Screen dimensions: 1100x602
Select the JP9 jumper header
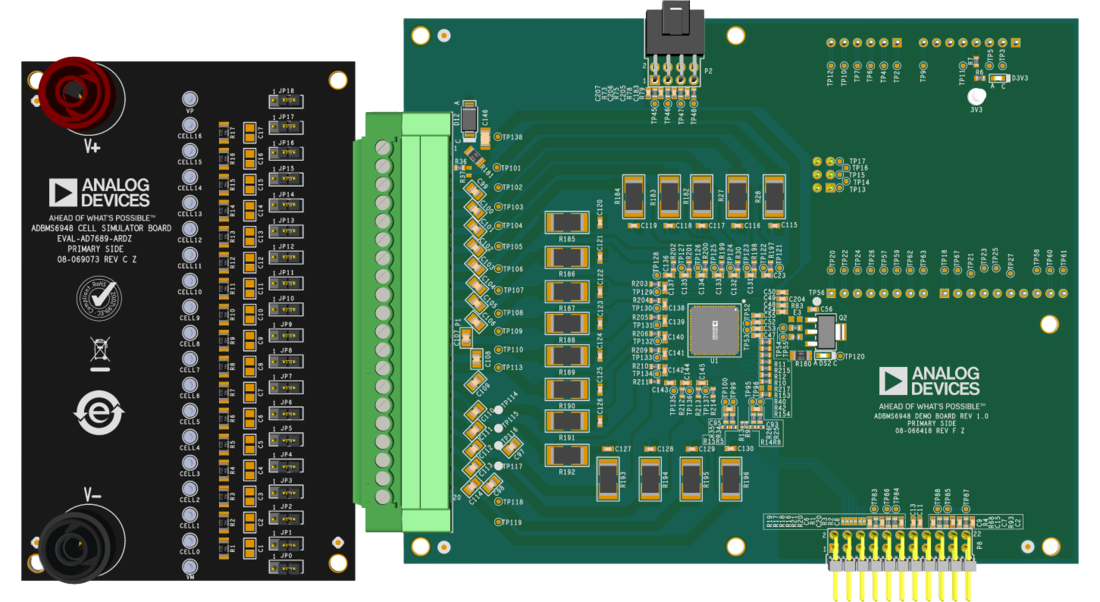click(x=286, y=335)
